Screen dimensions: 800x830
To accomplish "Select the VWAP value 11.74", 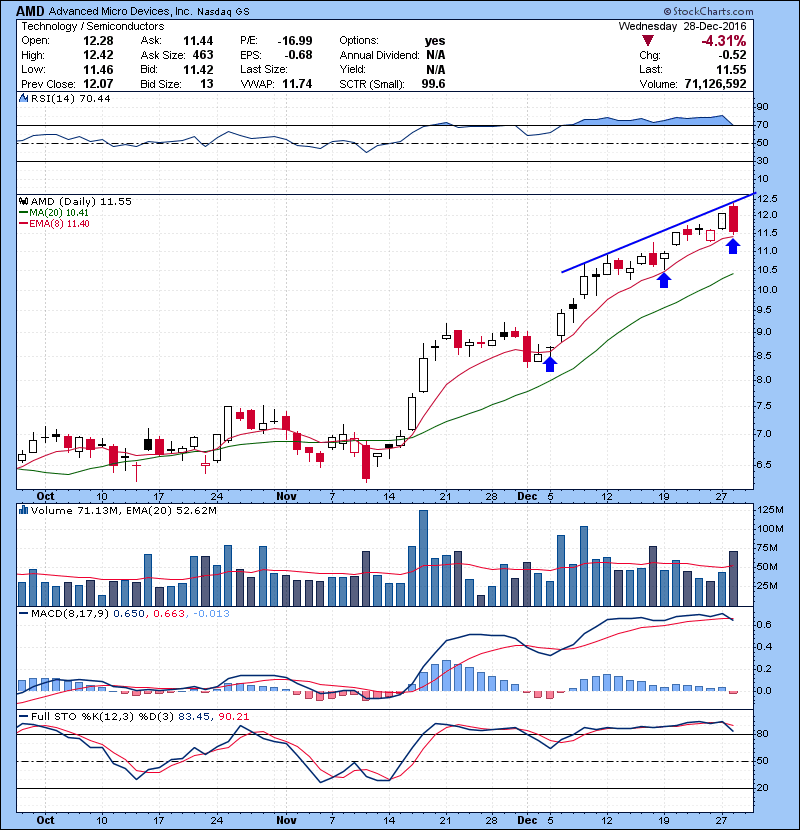I will (297, 84).
